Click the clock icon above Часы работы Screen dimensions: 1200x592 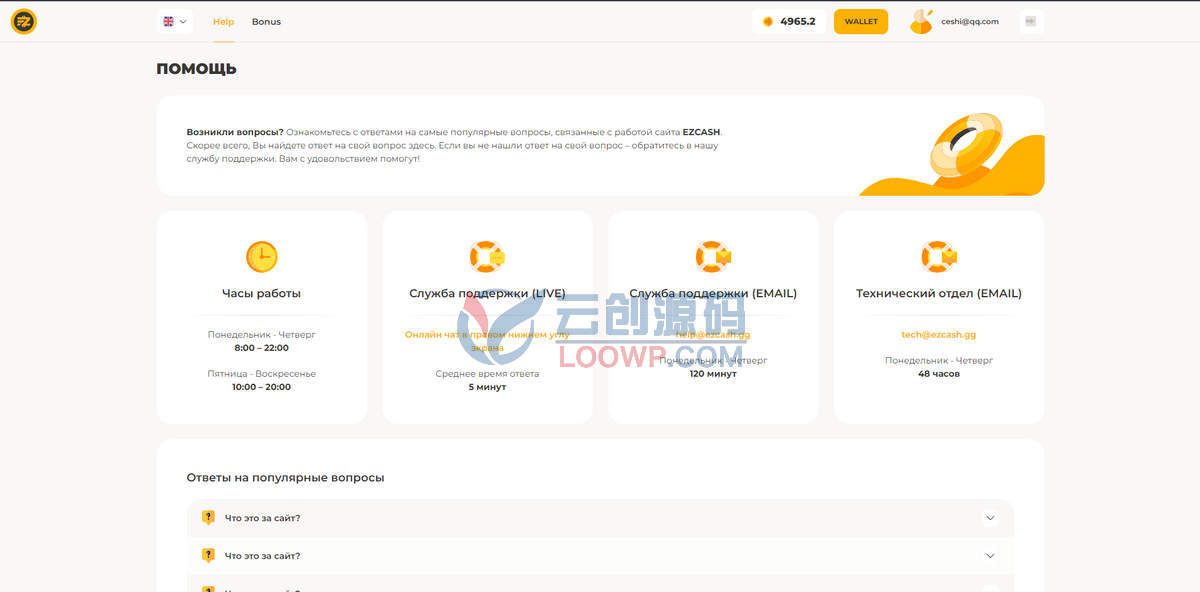point(262,257)
